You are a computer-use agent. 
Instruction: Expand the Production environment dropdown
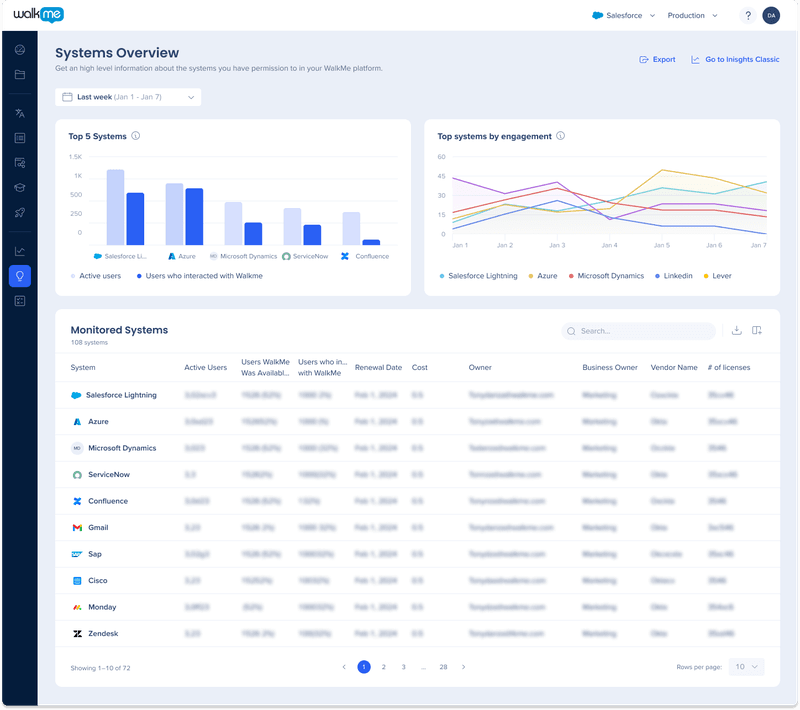(x=691, y=16)
